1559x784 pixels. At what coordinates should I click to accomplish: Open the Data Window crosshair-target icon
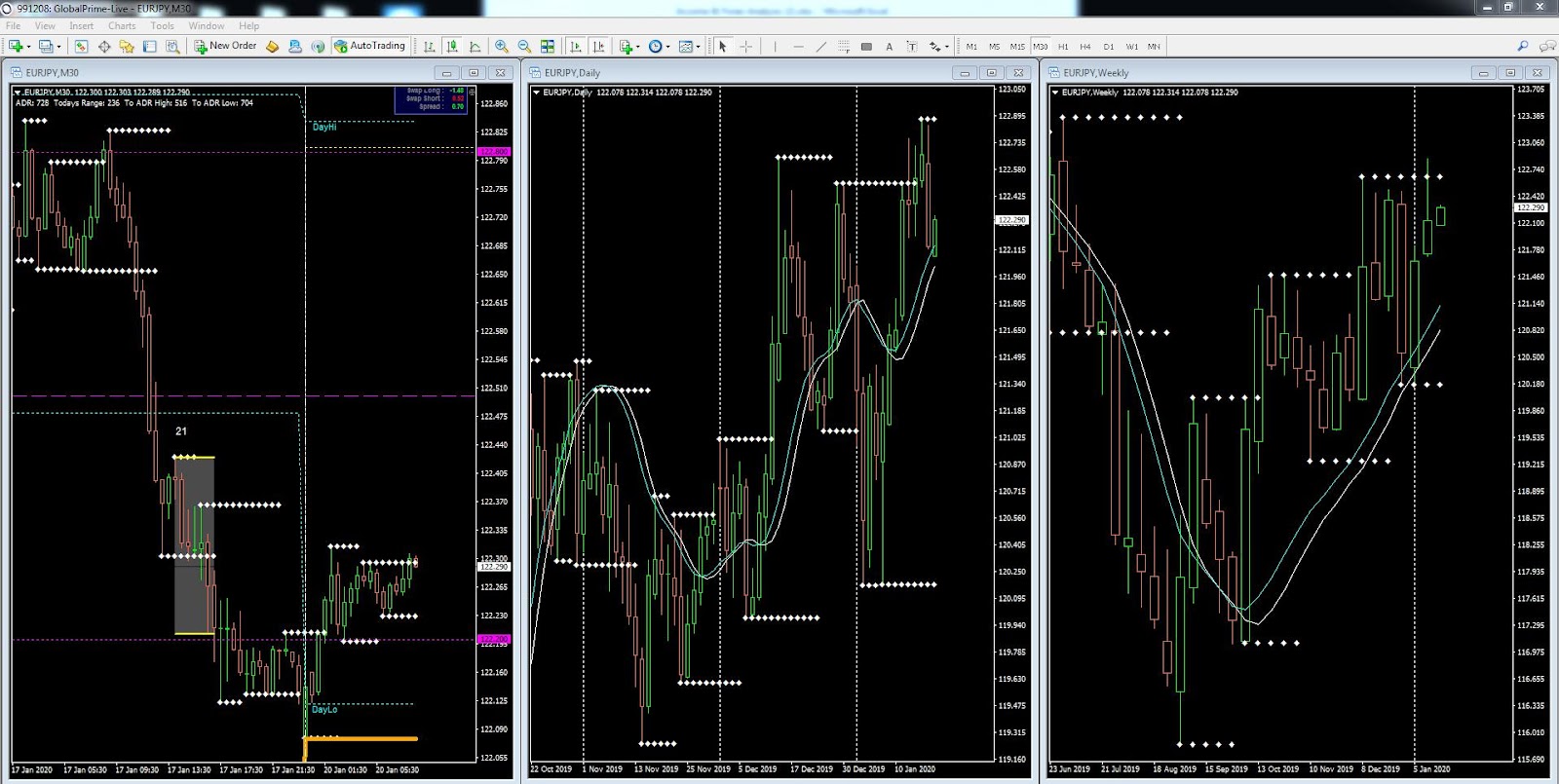[104, 46]
